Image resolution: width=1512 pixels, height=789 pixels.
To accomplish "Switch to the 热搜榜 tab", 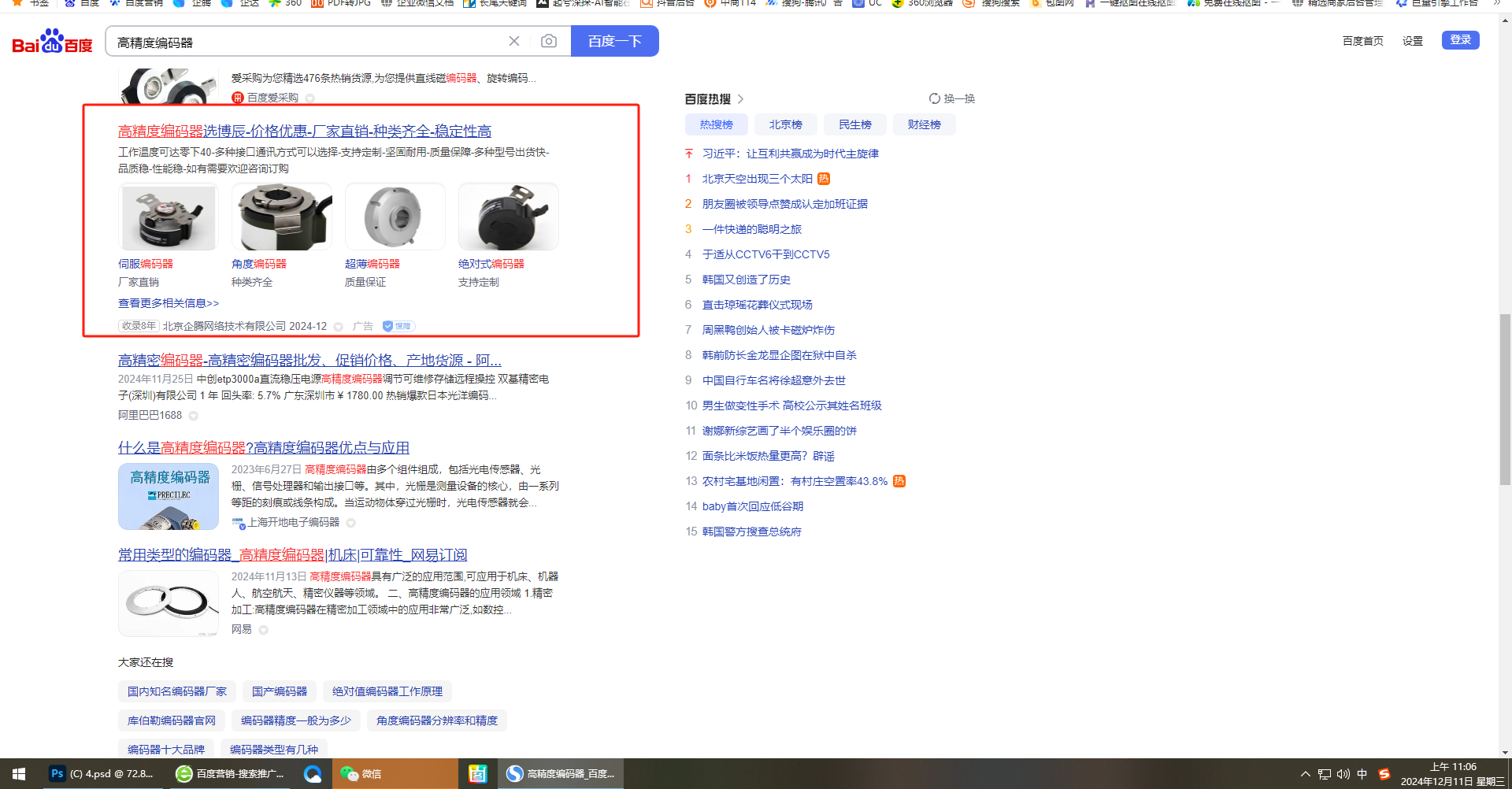I will [x=717, y=124].
